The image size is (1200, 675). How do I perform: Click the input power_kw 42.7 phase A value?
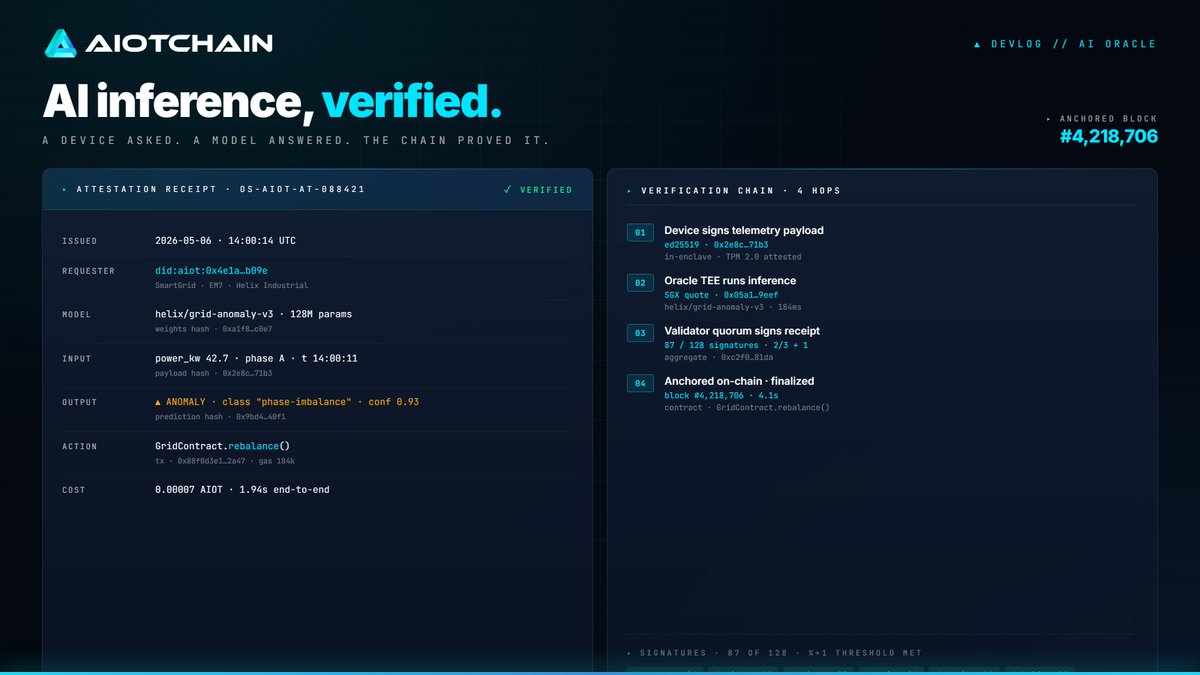click(x=256, y=358)
